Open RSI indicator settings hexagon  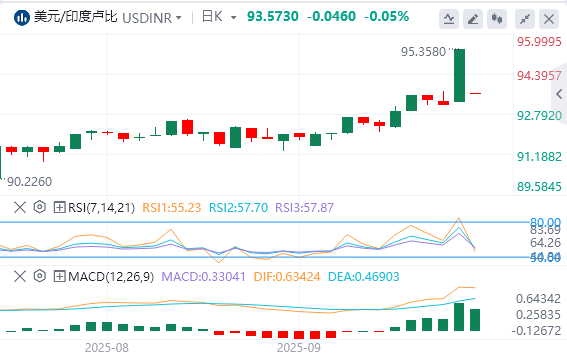click(x=39, y=207)
